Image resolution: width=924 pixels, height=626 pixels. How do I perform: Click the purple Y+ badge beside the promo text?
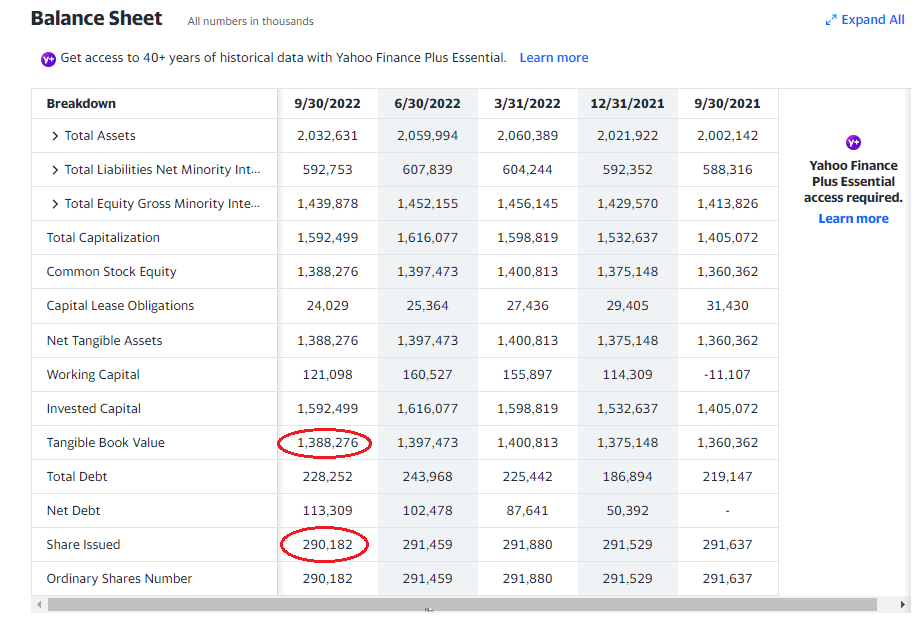tap(48, 59)
